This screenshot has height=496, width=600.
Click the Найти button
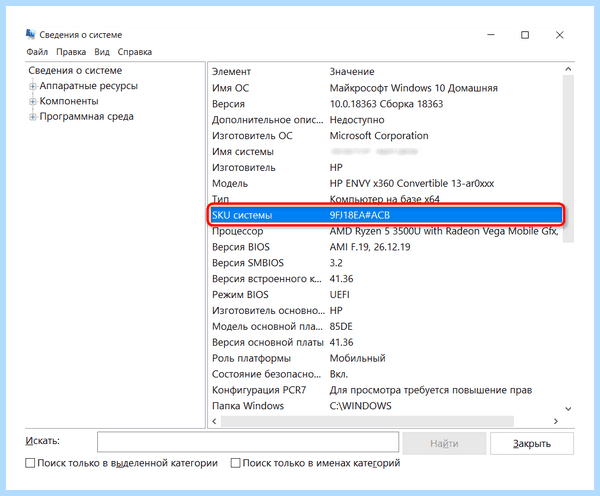(444, 443)
